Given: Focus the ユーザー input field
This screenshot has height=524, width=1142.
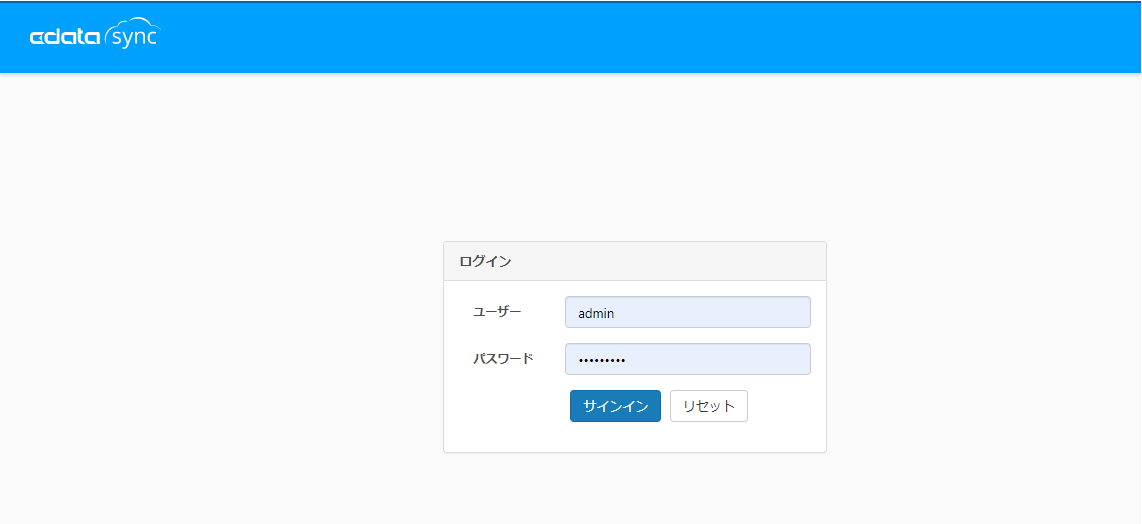Looking at the screenshot, I should click(687, 312).
